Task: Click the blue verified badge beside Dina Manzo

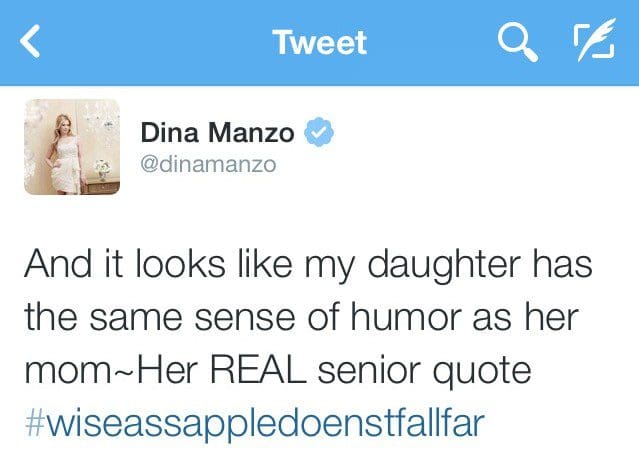Action: tap(319, 132)
